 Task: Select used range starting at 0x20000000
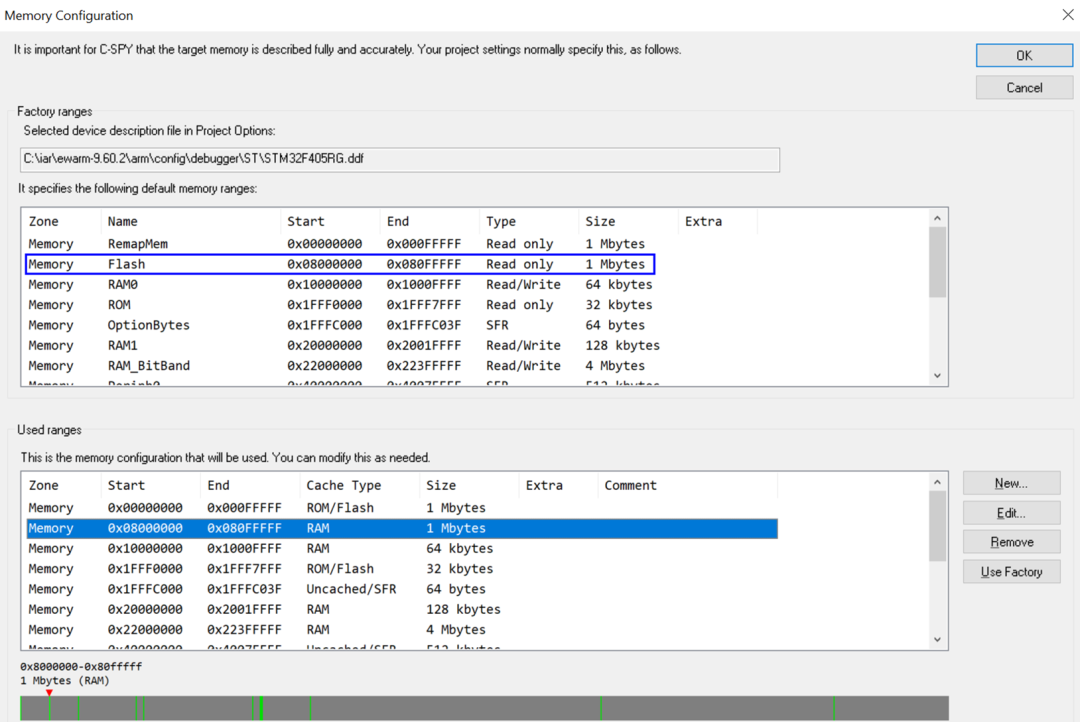click(402, 610)
